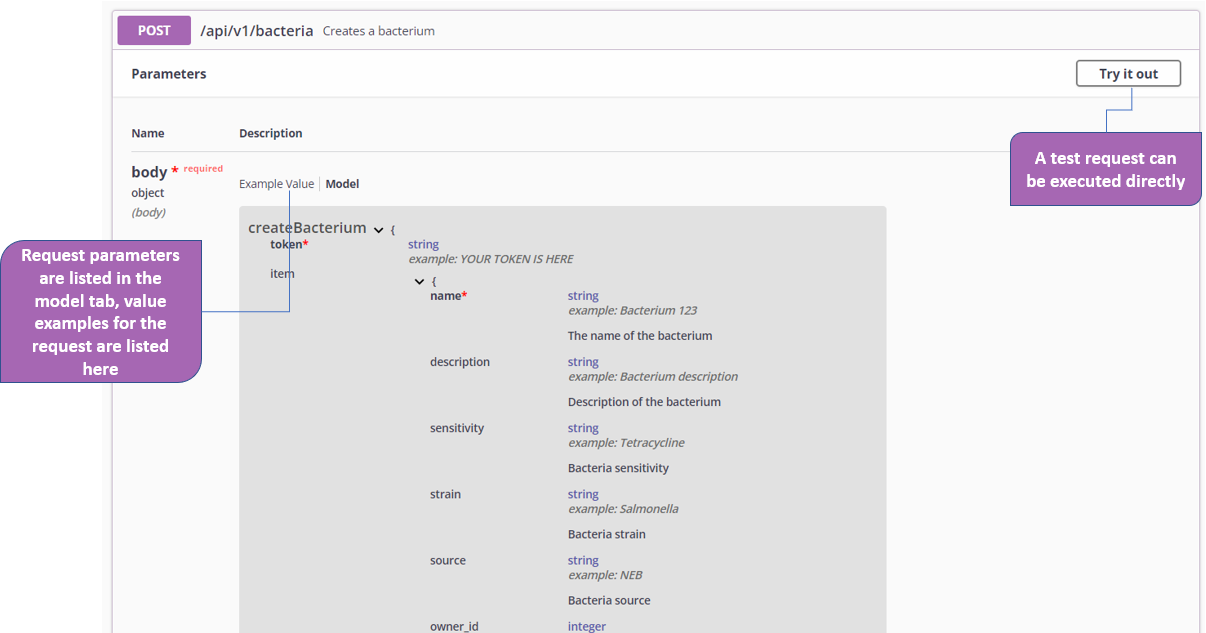Click the createBacterium model title
Viewport: 1206px width, 633px height.
[x=307, y=228]
